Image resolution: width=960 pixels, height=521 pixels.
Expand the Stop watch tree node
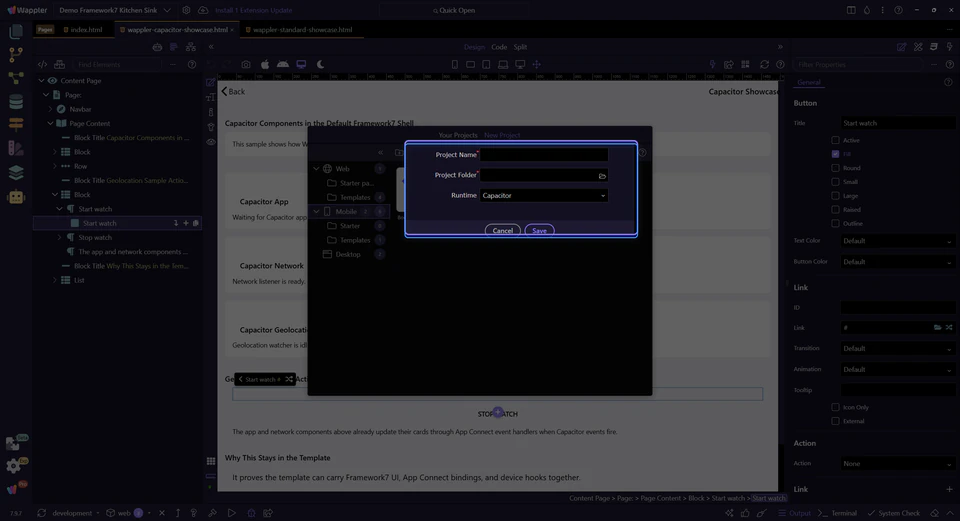59,238
